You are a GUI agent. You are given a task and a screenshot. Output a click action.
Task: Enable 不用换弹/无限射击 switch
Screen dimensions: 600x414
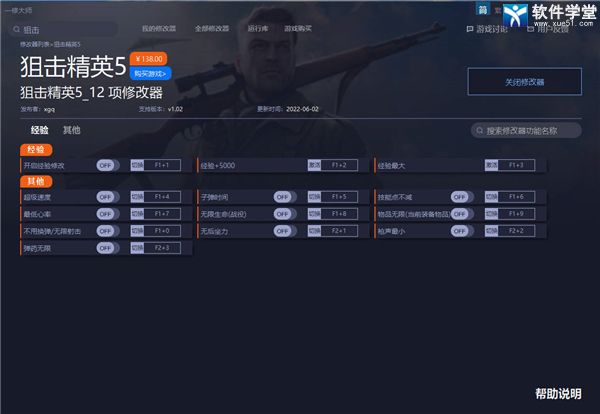click(107, 231)
